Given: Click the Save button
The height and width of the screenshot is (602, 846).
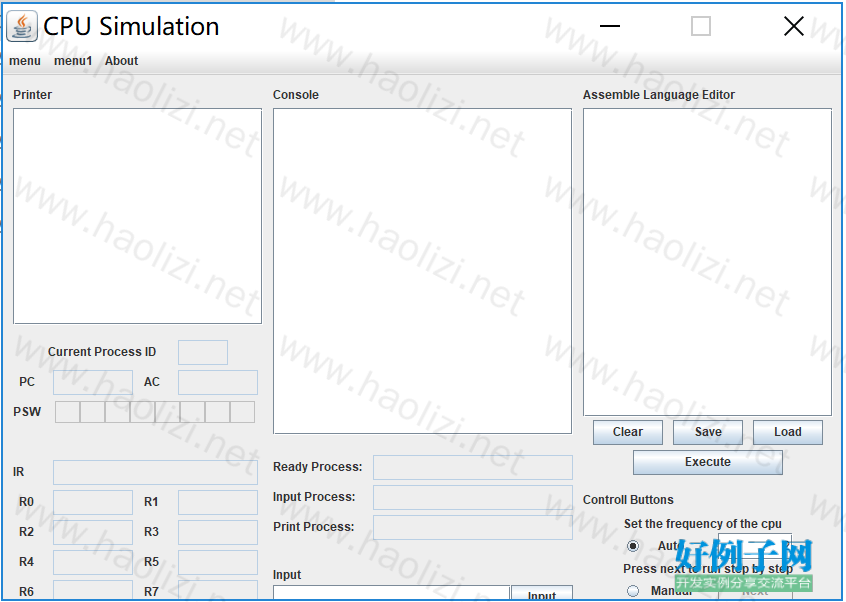Looking at the screenshot, I should click(x=707, y=432).
